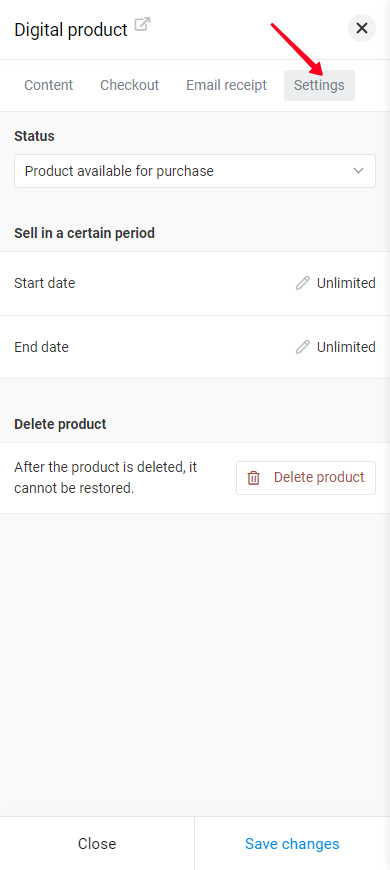Image resolution: width=390 pixels, height=870 pixels.
Task: Select the Settings tab
Action: click(319, 85)
